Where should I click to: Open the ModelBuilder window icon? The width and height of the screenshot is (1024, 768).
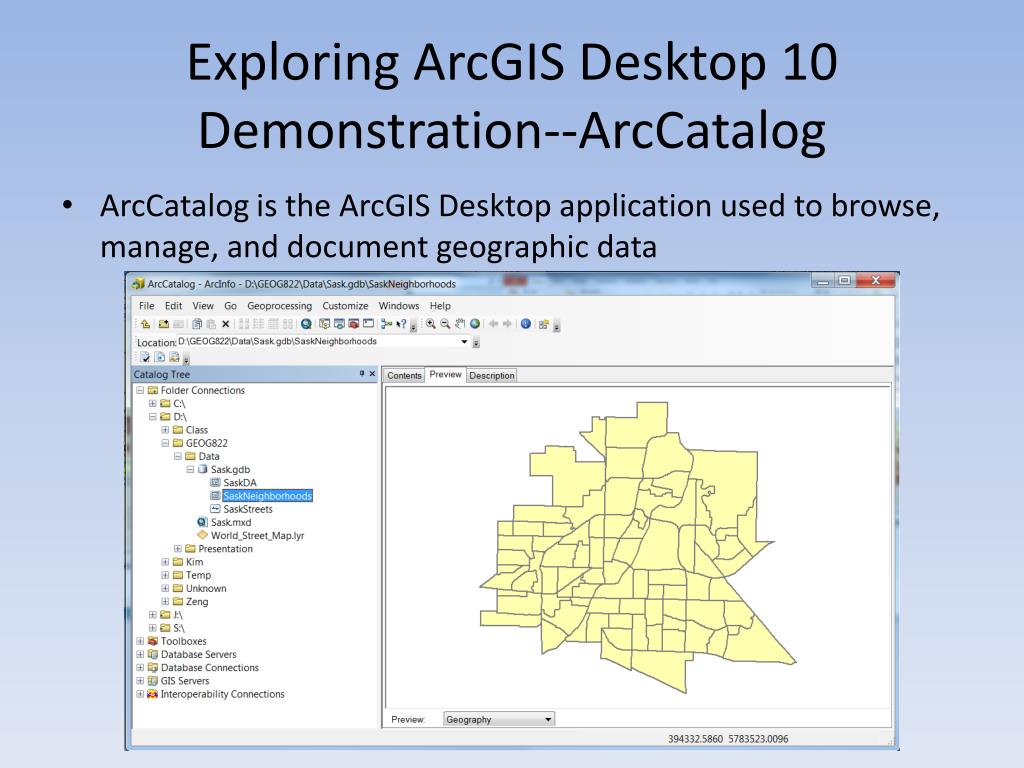(x=387, y=324)
